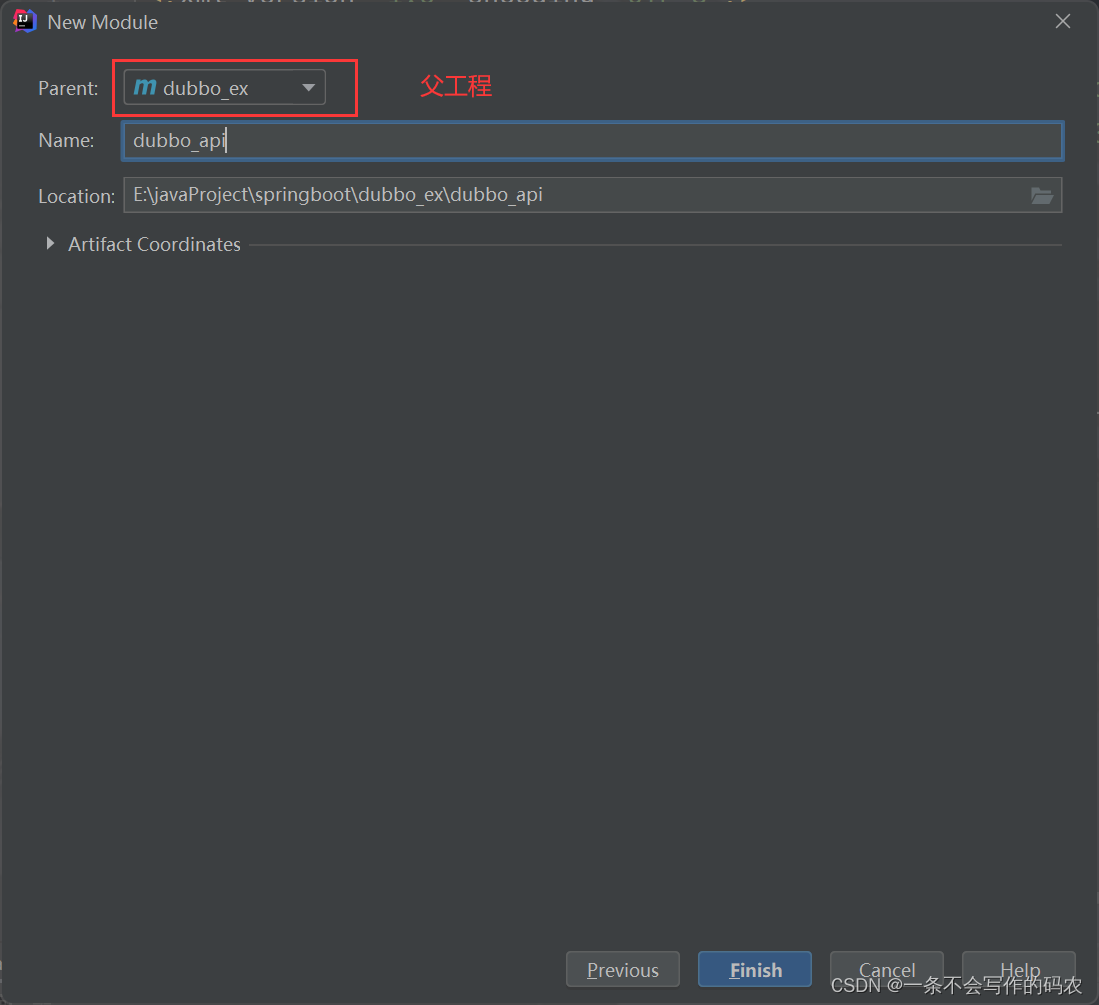Screen dimensions: 1099x1005
Task: Click the Previous button
Action: [622, 969]
